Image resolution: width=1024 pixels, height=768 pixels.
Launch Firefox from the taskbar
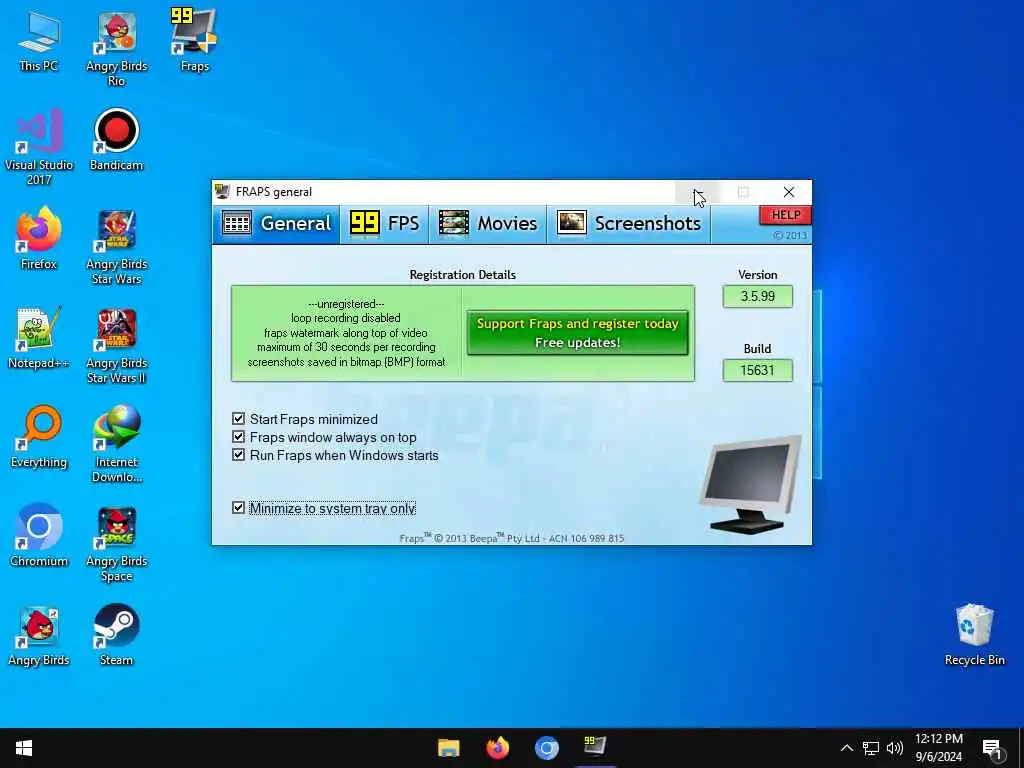tap(498, 748)
